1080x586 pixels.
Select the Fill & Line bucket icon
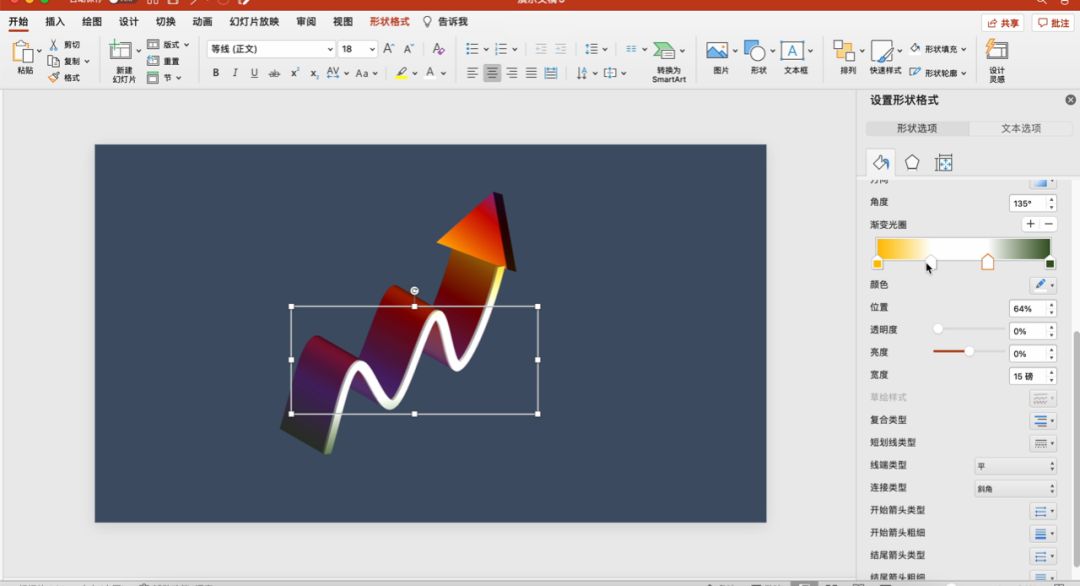(x=880, y=163)
